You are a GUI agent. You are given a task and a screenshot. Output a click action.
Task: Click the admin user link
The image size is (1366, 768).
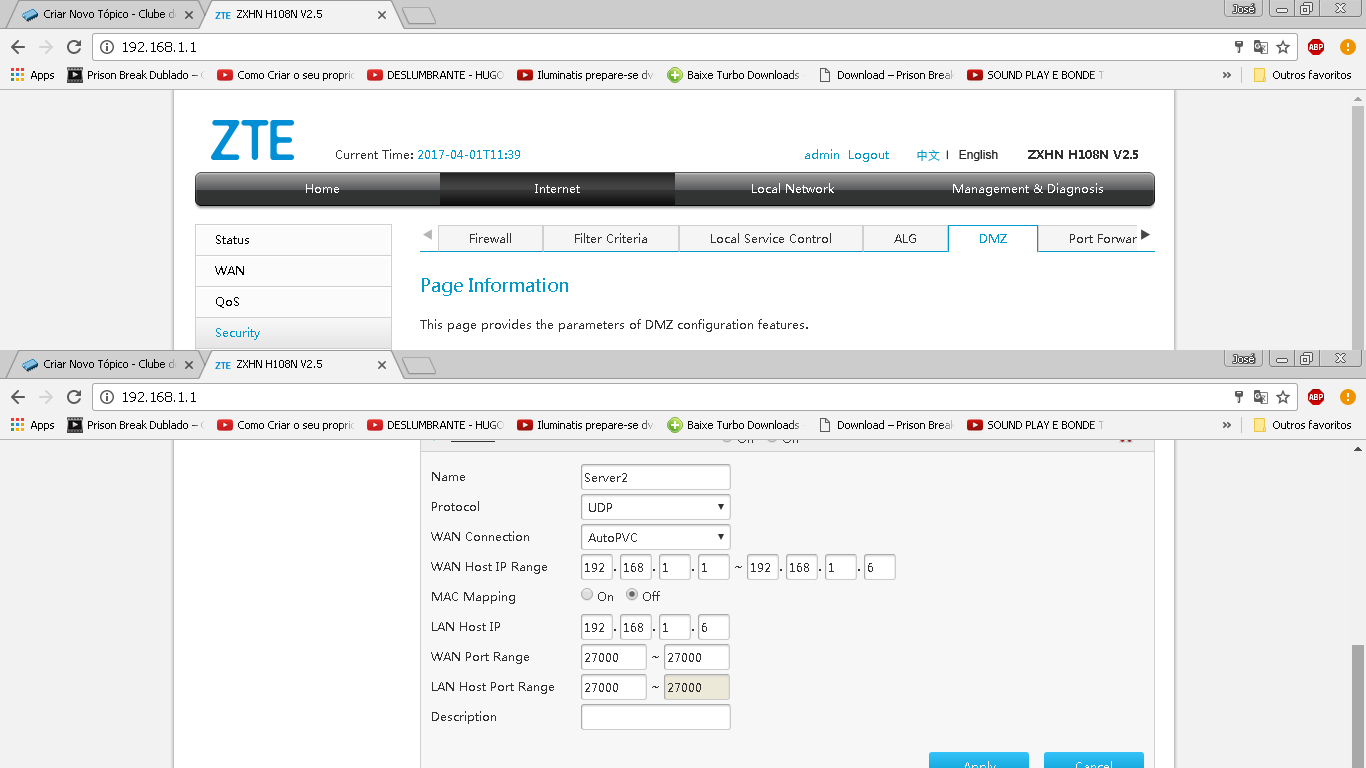coord(822,155)
